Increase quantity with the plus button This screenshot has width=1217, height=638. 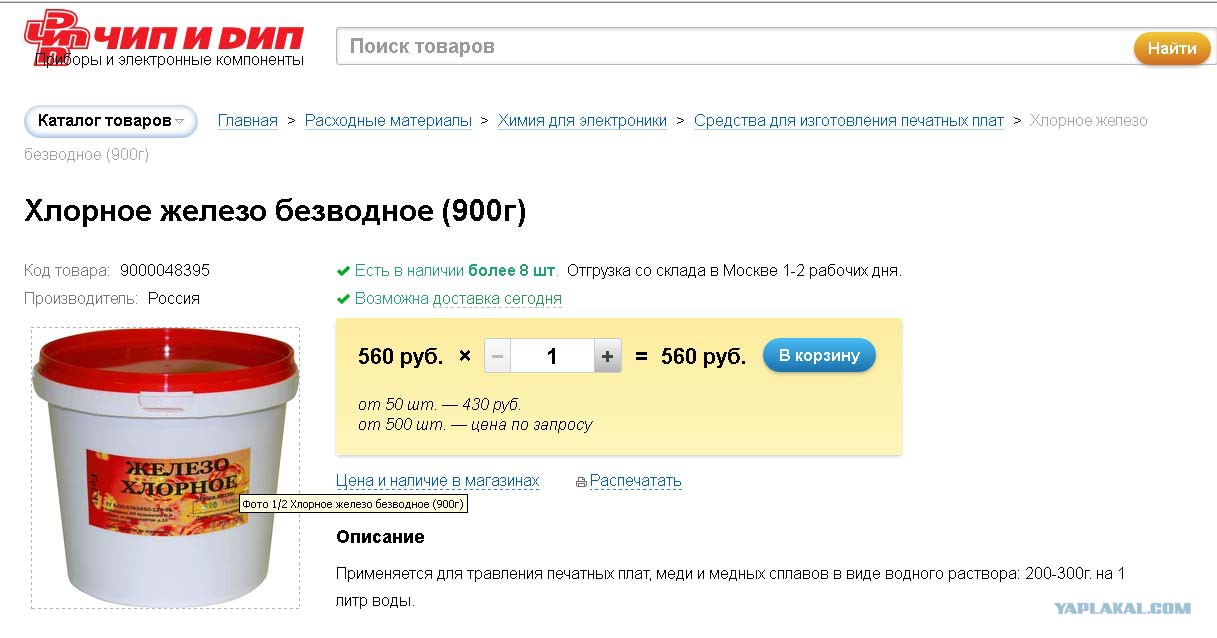coord(607,356)
